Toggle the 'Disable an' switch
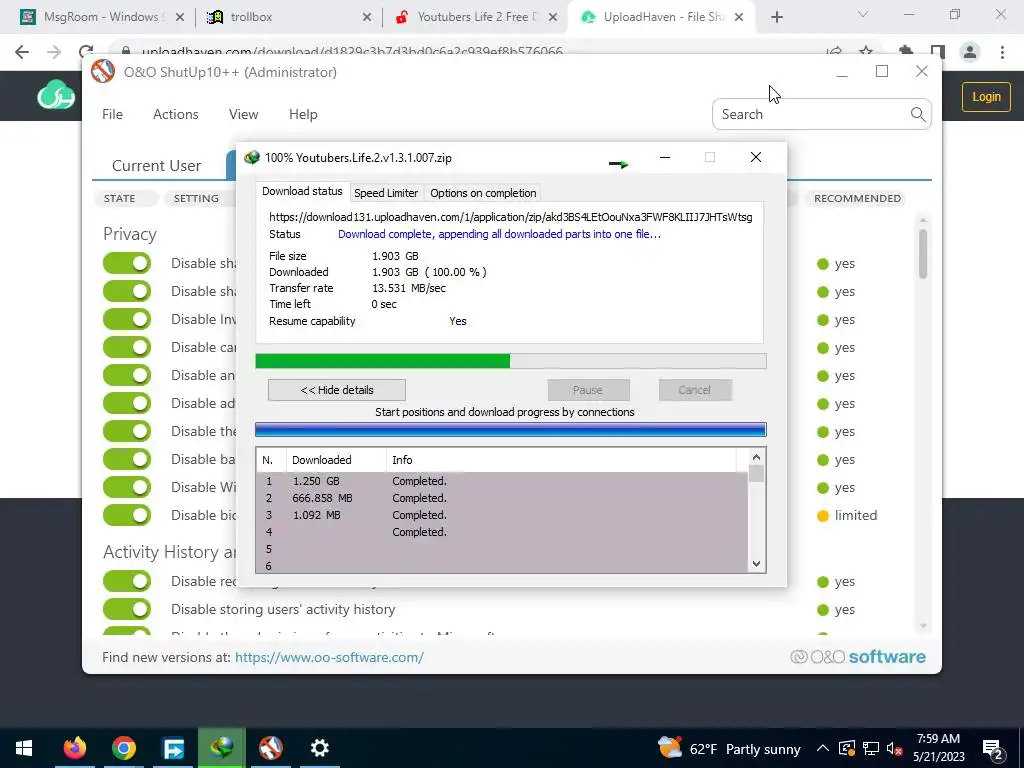 click(127, 376)
